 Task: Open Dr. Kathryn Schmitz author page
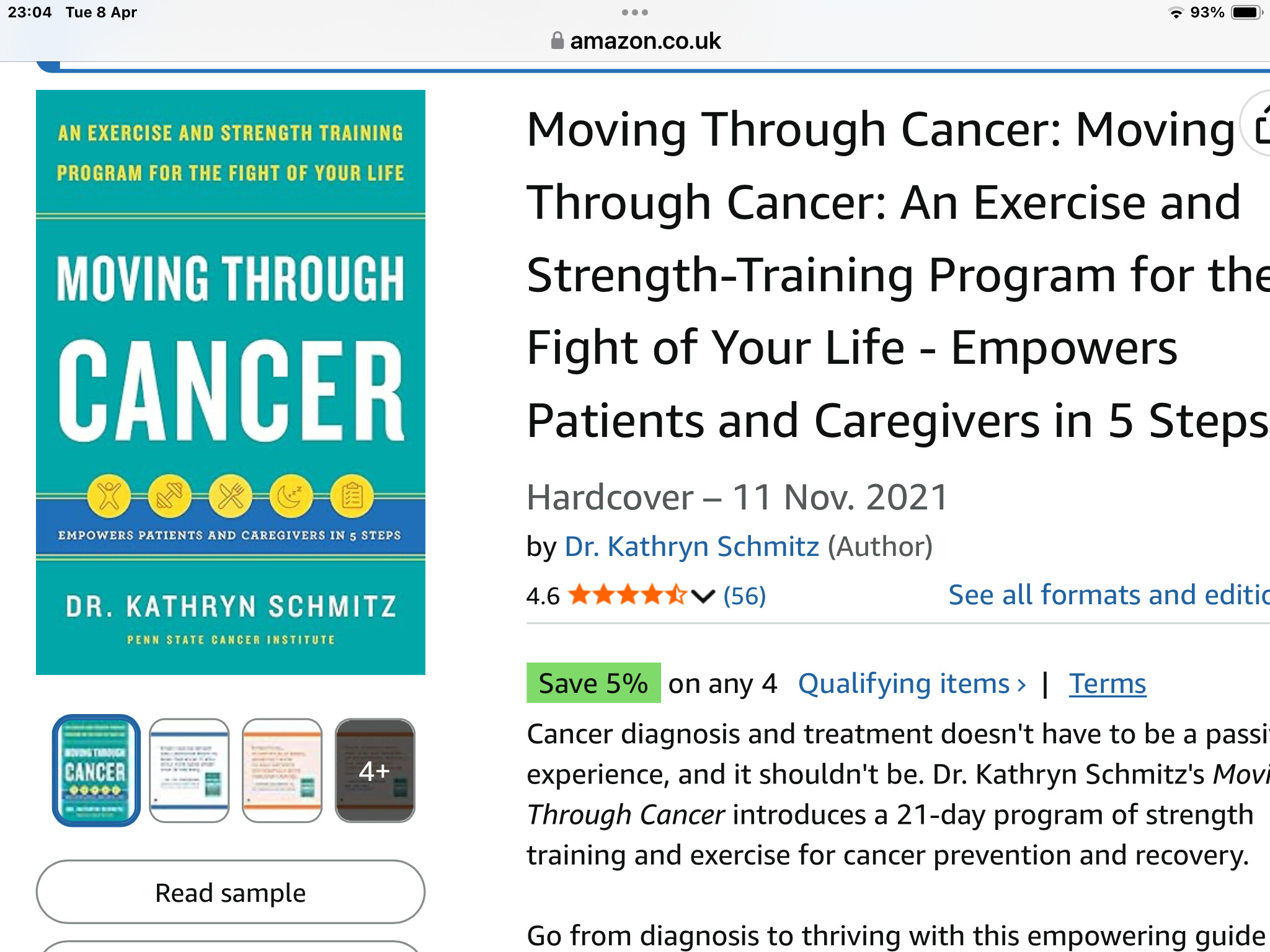point(691,547)
